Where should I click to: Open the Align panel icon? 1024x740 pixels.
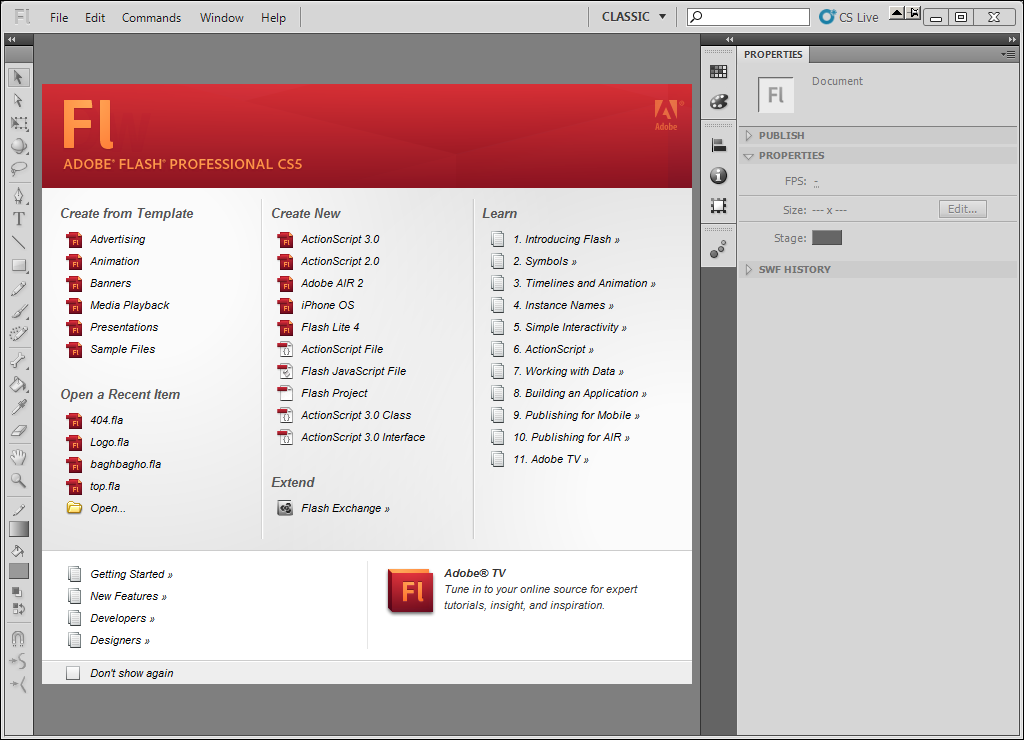pyautogui.click(x=718, y=146)
